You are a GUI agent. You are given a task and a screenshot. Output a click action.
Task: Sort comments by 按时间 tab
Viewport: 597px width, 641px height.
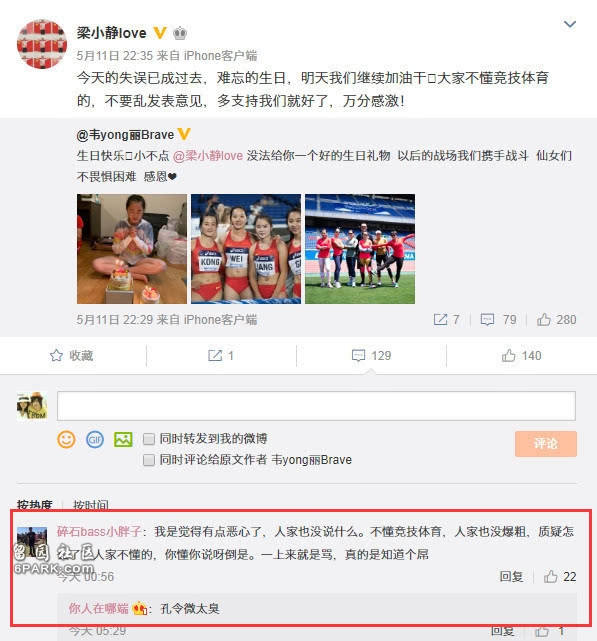point(91,505)
